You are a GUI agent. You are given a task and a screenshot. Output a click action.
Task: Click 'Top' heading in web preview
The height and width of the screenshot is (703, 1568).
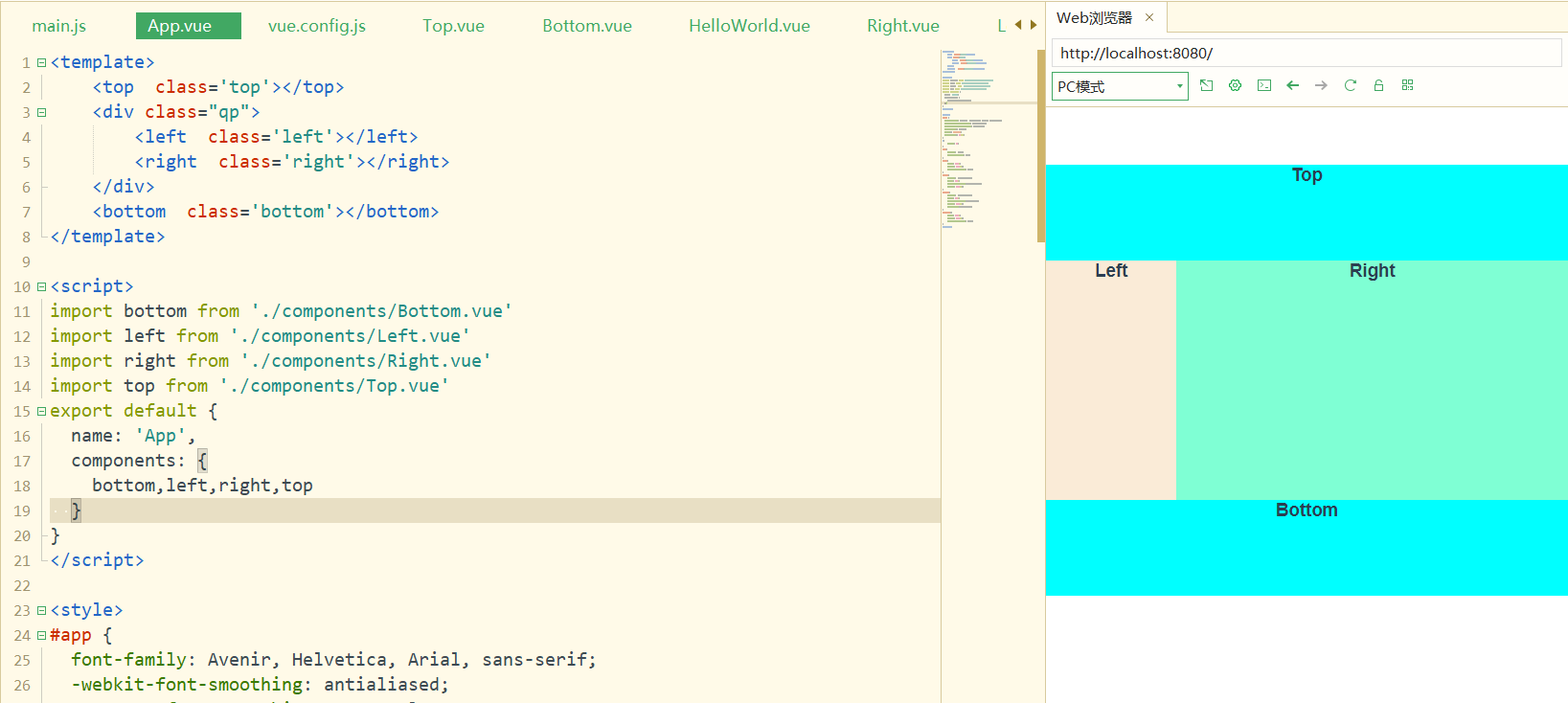click(x=1307, y=174)
